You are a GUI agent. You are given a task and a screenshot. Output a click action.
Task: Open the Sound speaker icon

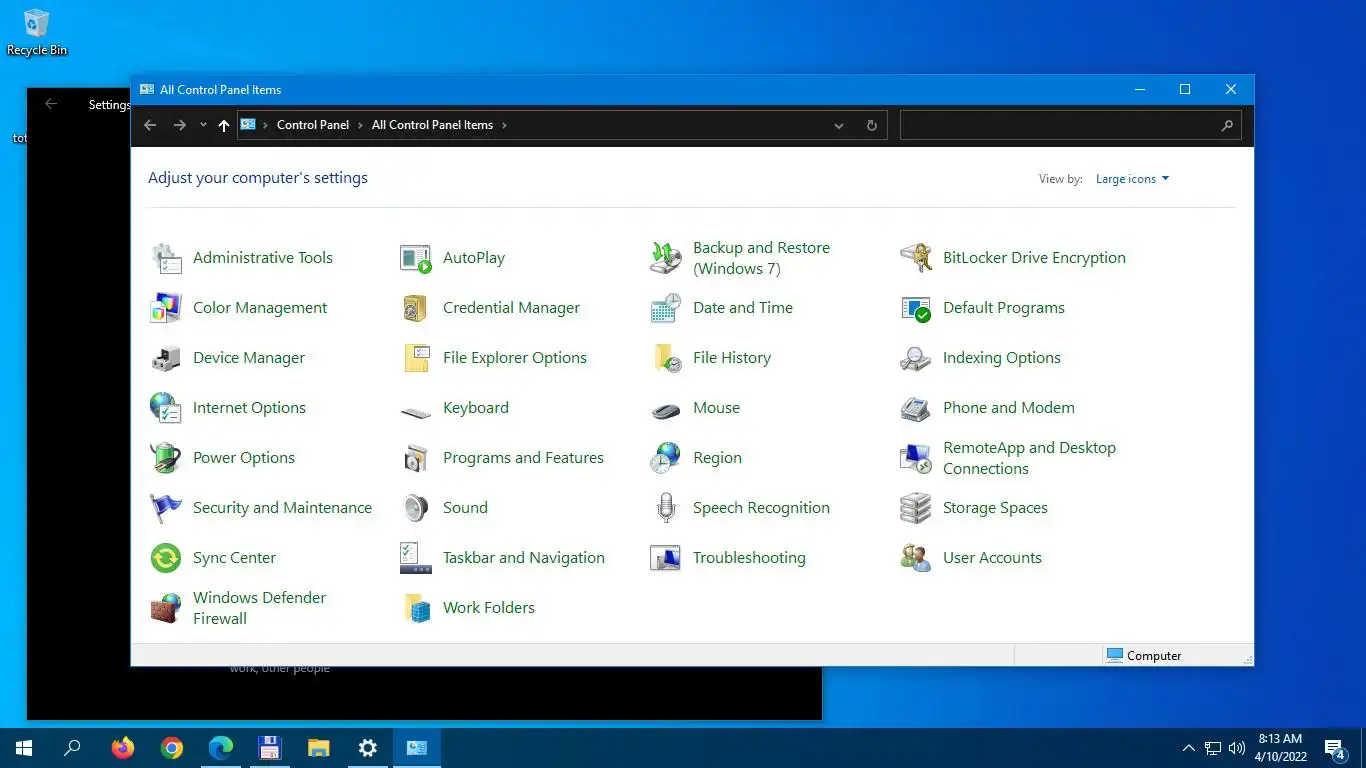click(x=416, y=508)
